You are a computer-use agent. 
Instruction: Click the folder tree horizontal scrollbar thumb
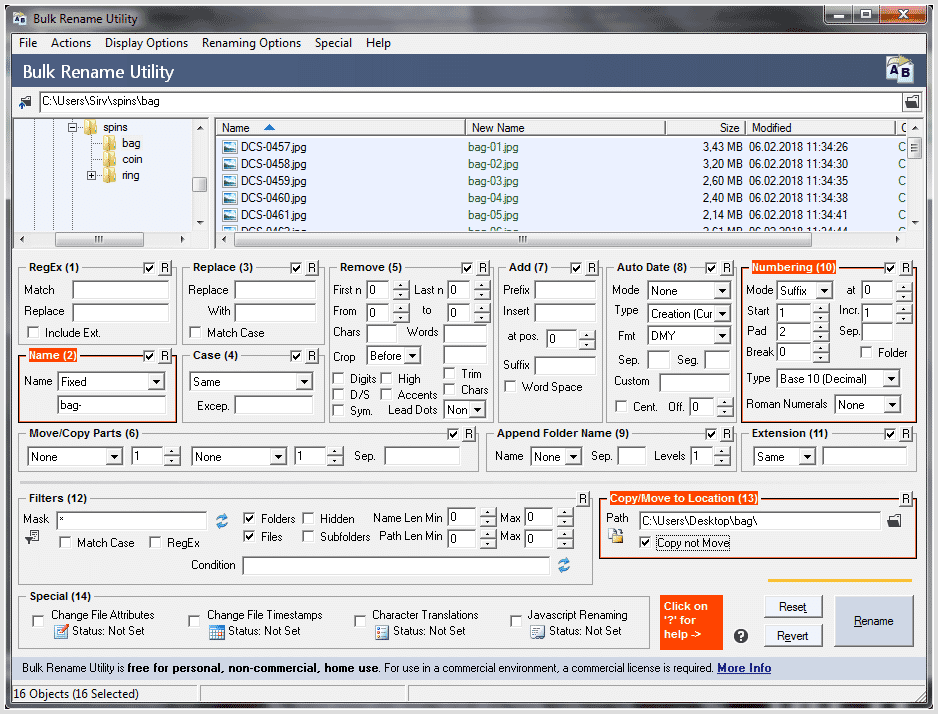coord(99,240)
